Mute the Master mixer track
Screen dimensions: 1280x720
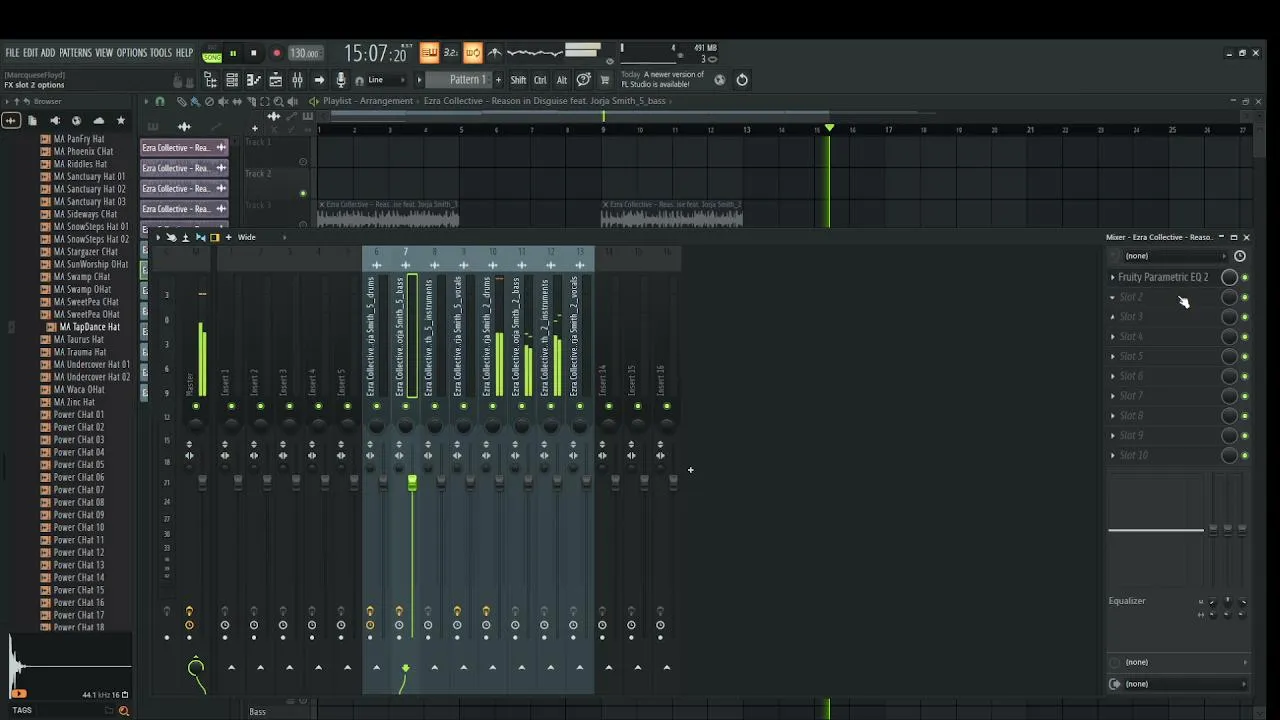point(196,406)
